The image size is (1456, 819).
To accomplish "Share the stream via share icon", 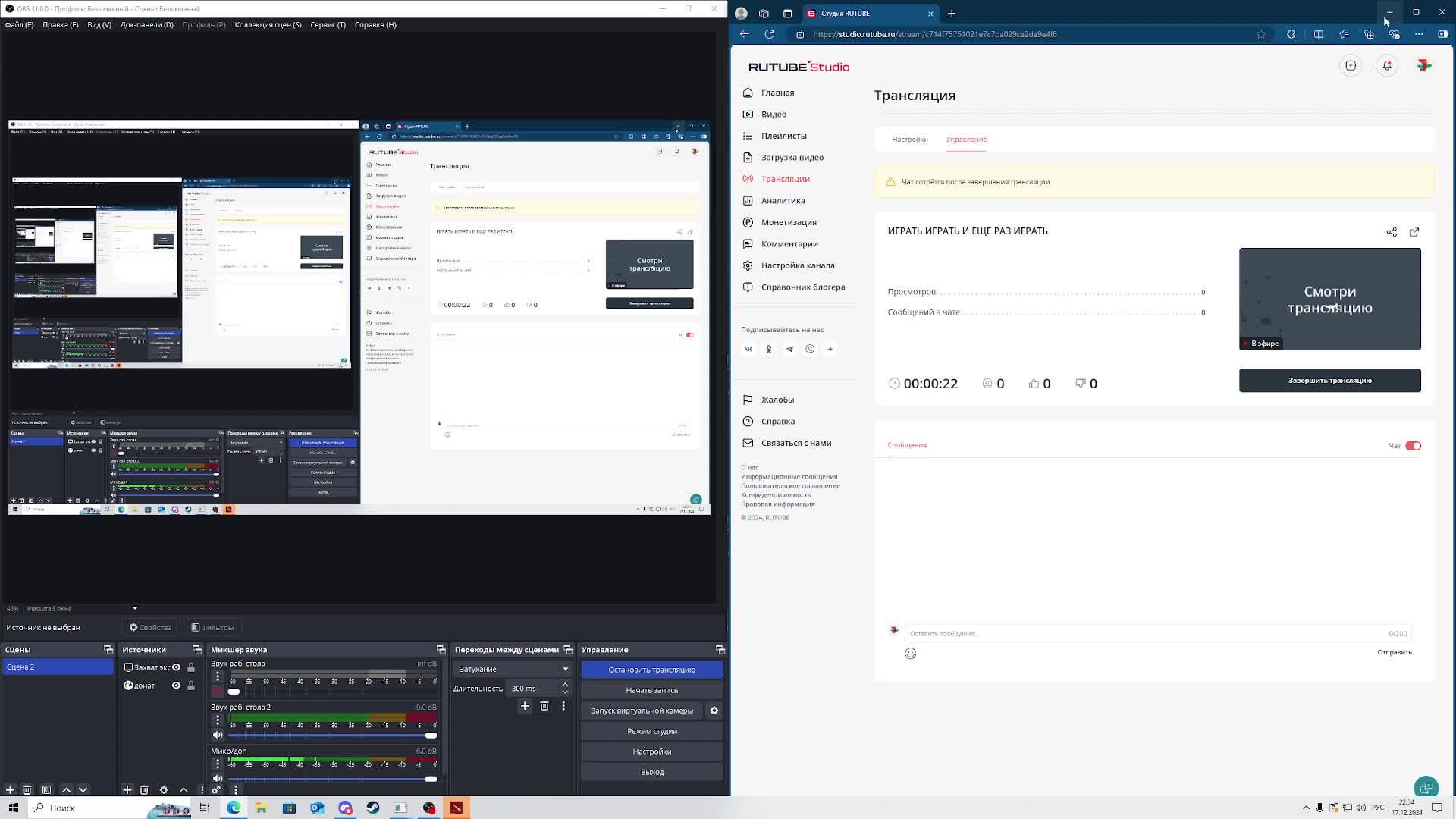I will click(x=1392, y=232).
